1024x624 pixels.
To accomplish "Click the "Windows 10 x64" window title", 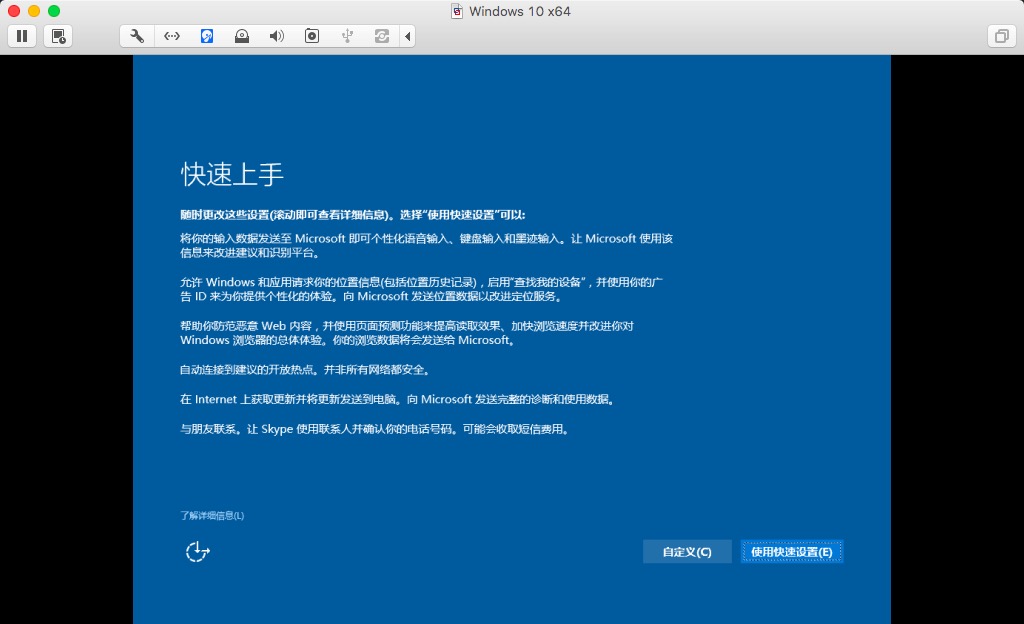I will click(x=520, y=11).
